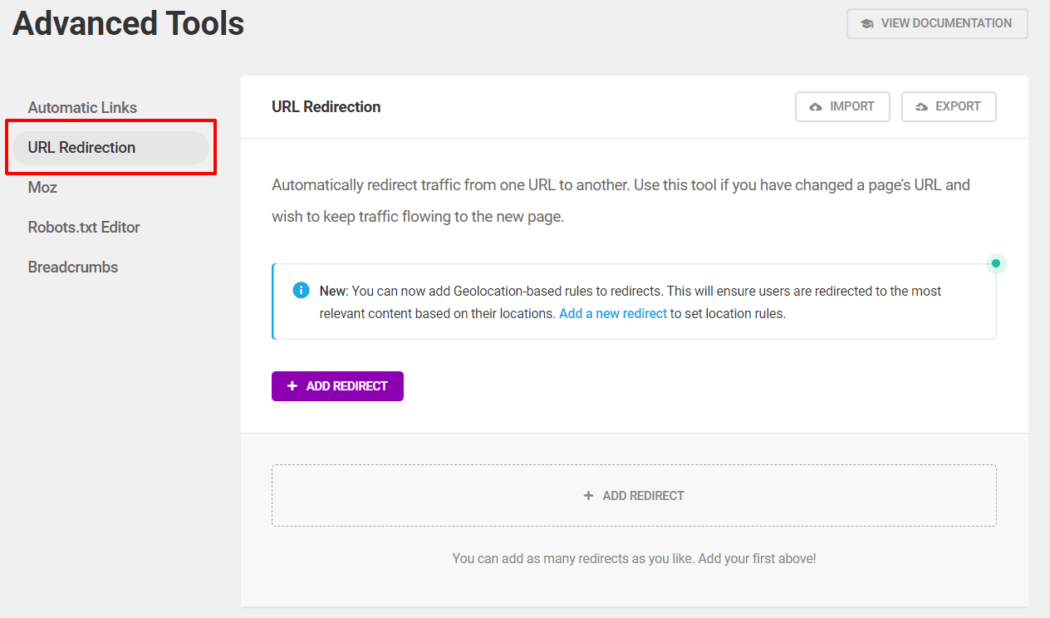Image resolution: width=1050 pixels, height=618 pixels.
Task: Open the Robots.txt Editor
Action: [83, 227]
